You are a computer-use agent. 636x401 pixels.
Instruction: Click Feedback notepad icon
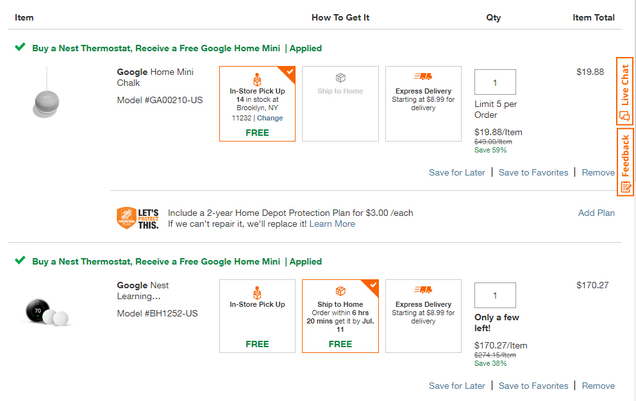(625, 187)
